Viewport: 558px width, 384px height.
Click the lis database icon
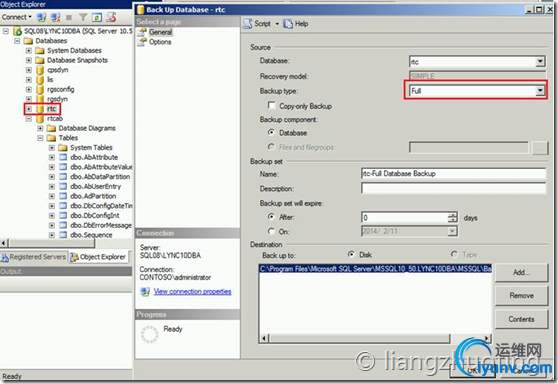click(x=40, y=80)
